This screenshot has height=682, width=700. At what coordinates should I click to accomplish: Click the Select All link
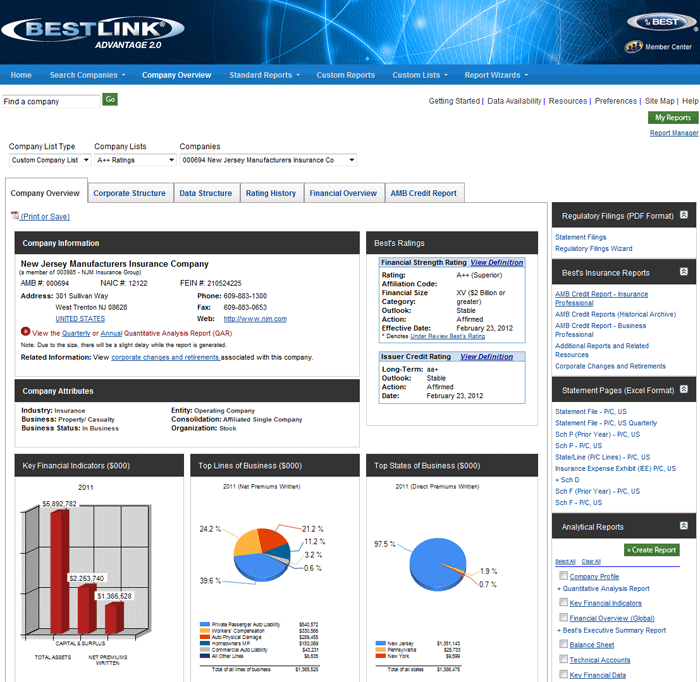(x=565, y=561)
